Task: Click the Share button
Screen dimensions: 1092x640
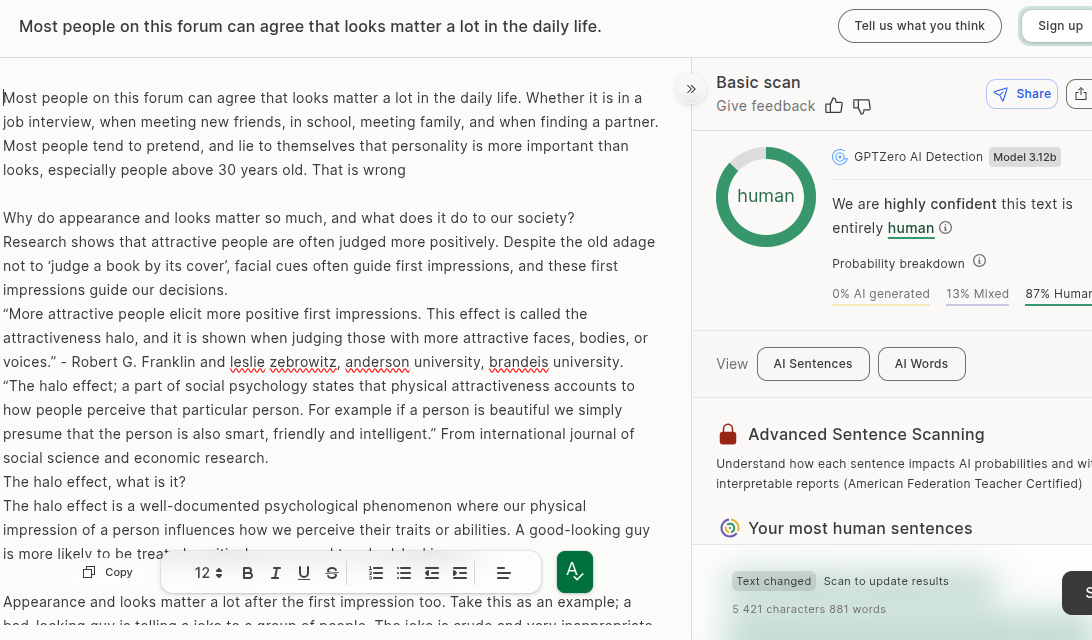Action: coord(1022,94)
